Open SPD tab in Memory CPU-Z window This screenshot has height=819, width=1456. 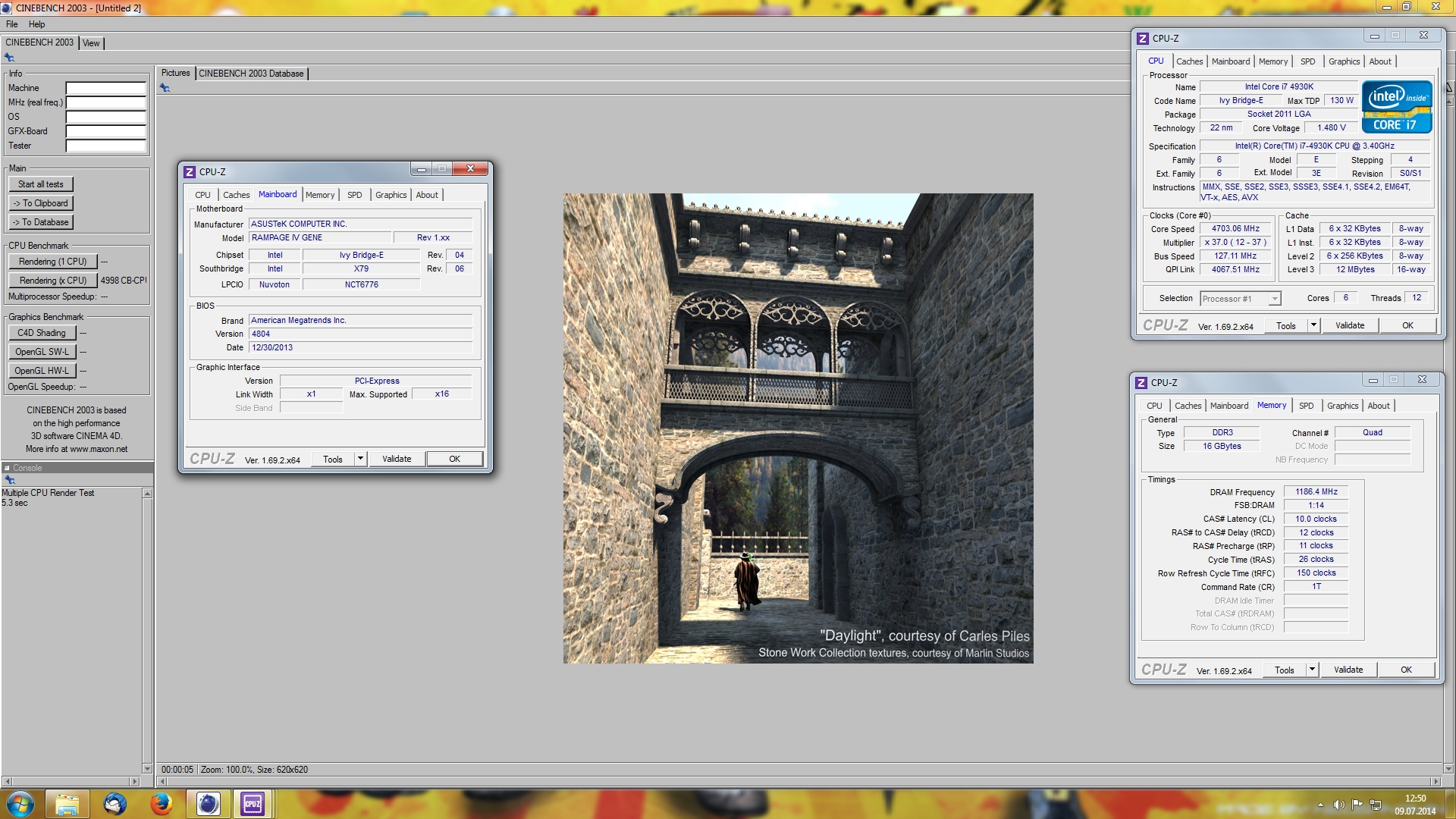click(1306, 406)
